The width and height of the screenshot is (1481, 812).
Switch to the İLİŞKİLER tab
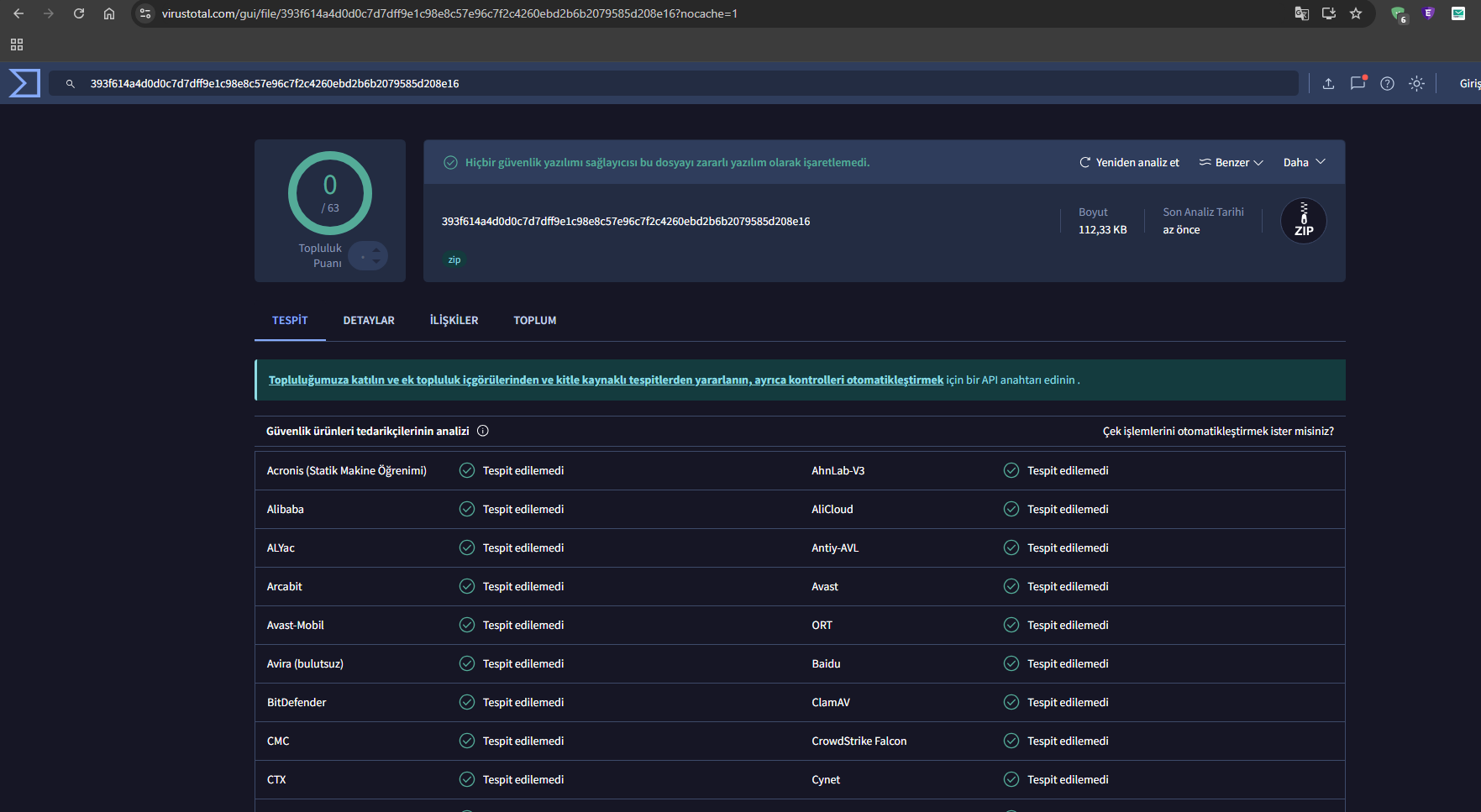[454, 320]
